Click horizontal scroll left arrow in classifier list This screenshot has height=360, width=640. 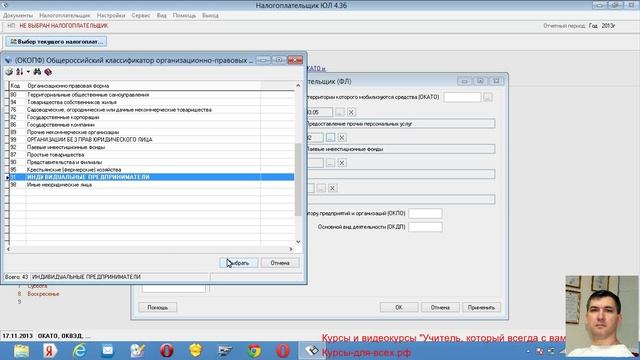pos(9,249)
